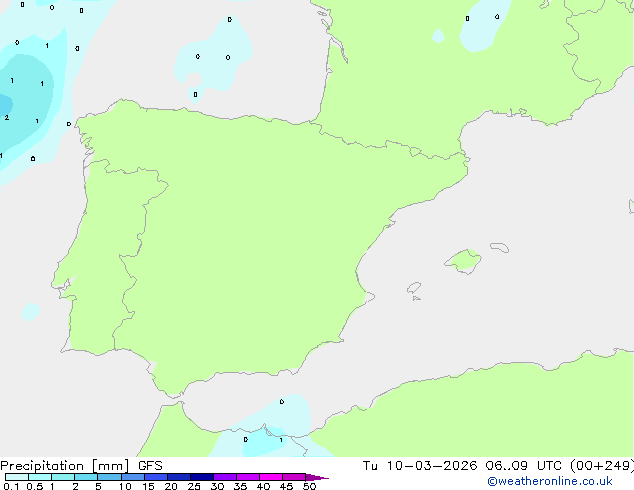Click the '30' legend scale label
Viewport: 634px width, 490px height.
(x=217, y=486)
